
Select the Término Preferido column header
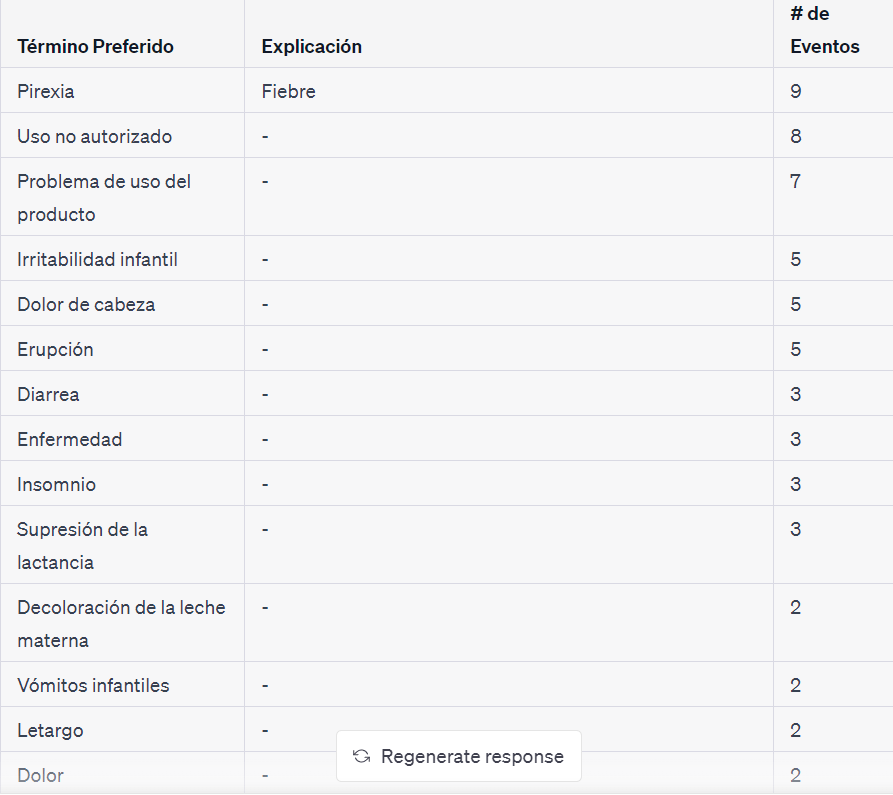pos(95,46)
